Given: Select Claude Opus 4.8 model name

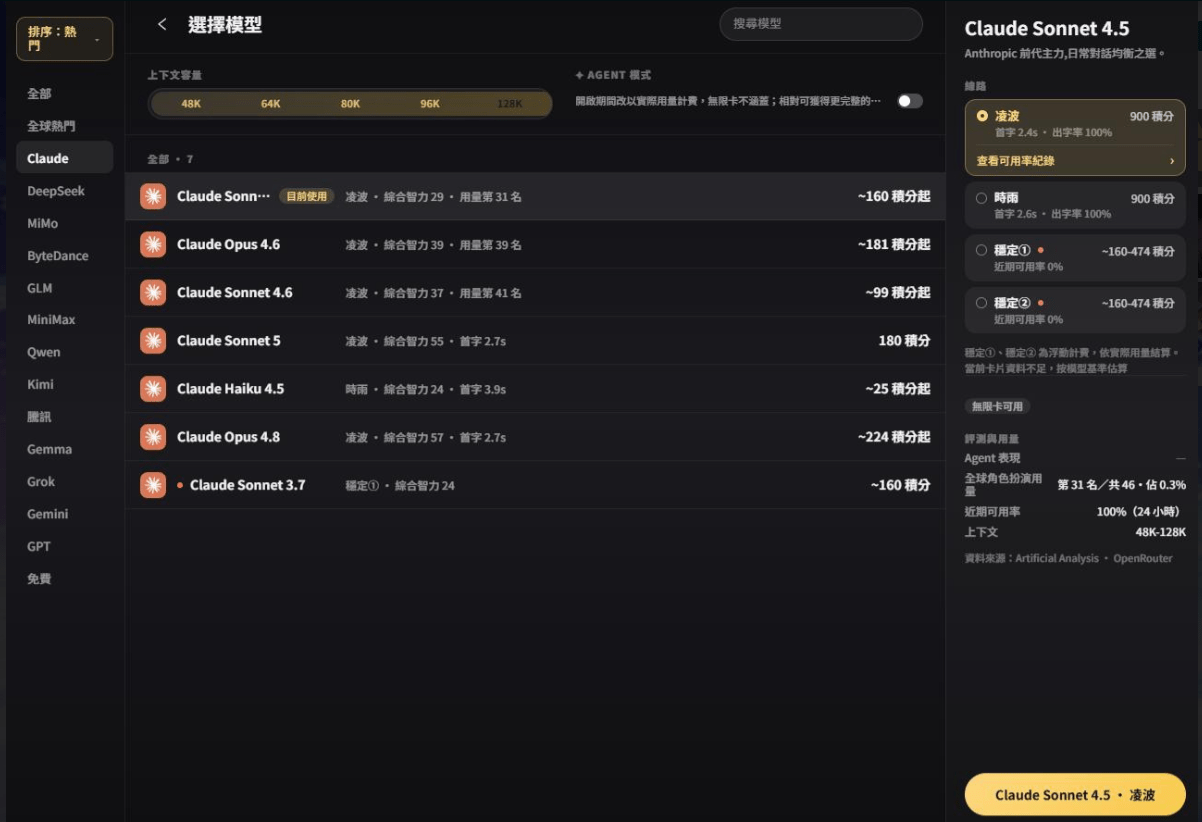Looking at the screenshot, I should 228,436.
